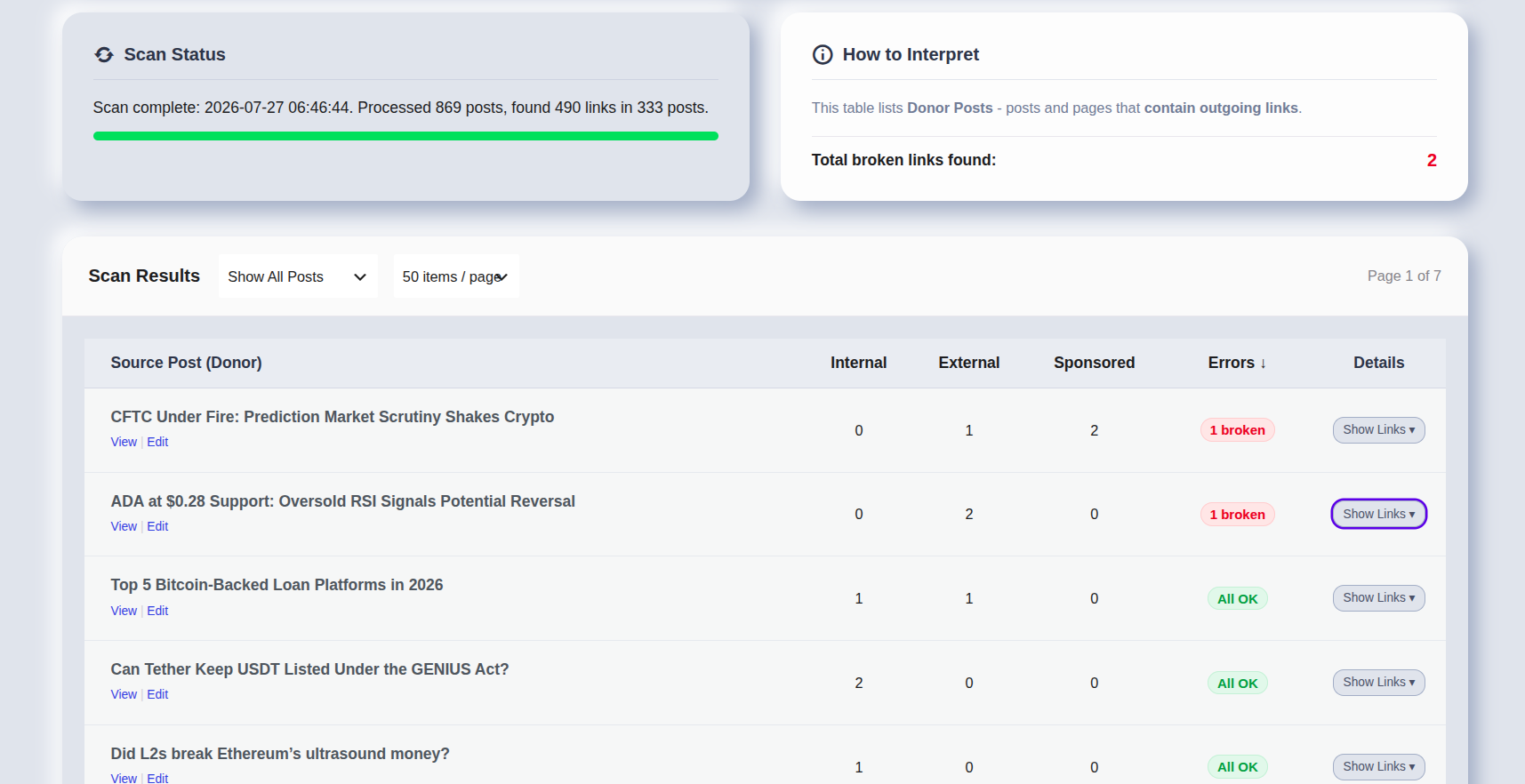
Task: Edit the Top 5 Bitcoin-Backed Loan Platforms post
Action: 157,611
